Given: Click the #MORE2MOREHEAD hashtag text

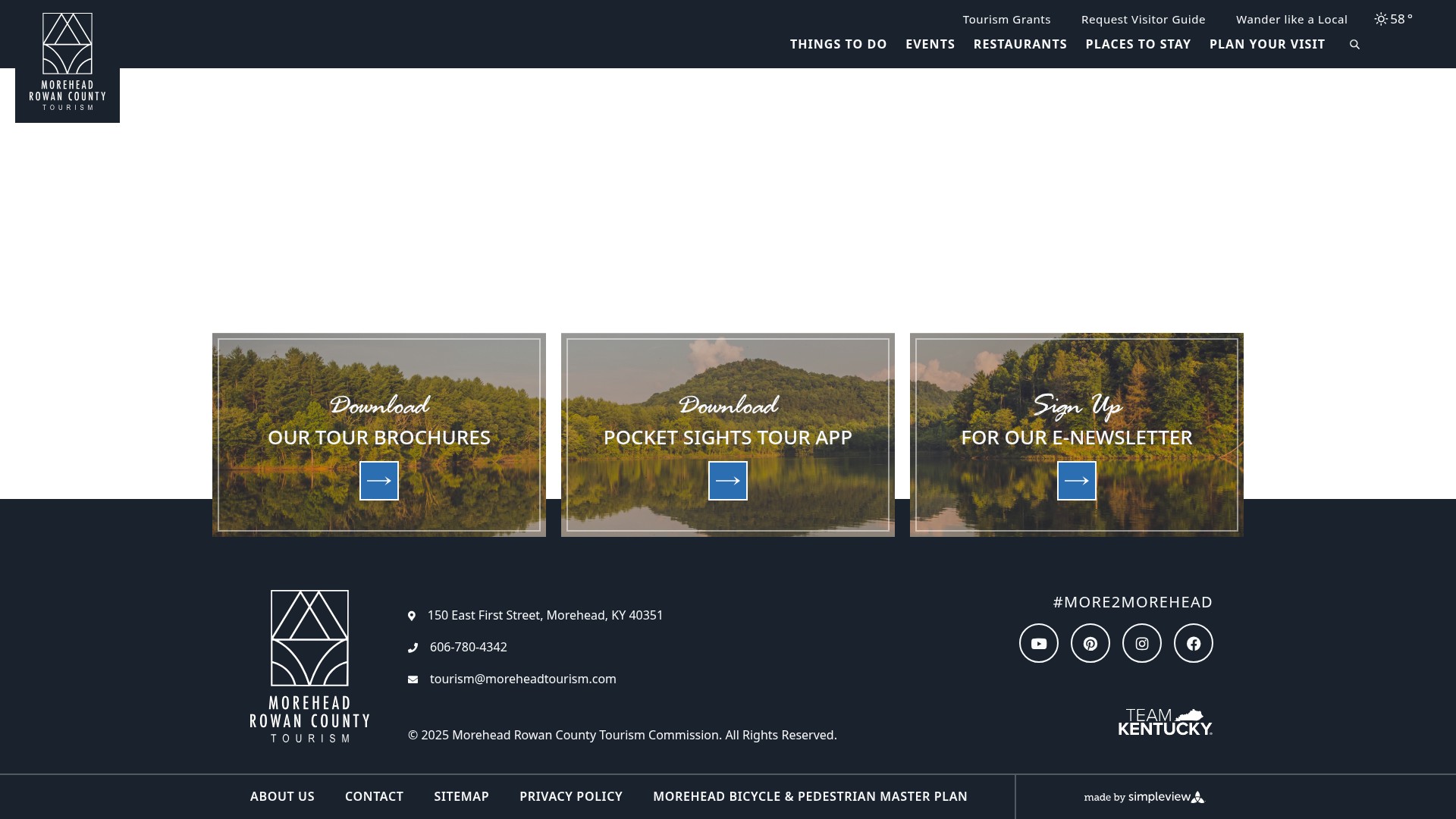Looking at the screenshot, I should point(1133,602).
